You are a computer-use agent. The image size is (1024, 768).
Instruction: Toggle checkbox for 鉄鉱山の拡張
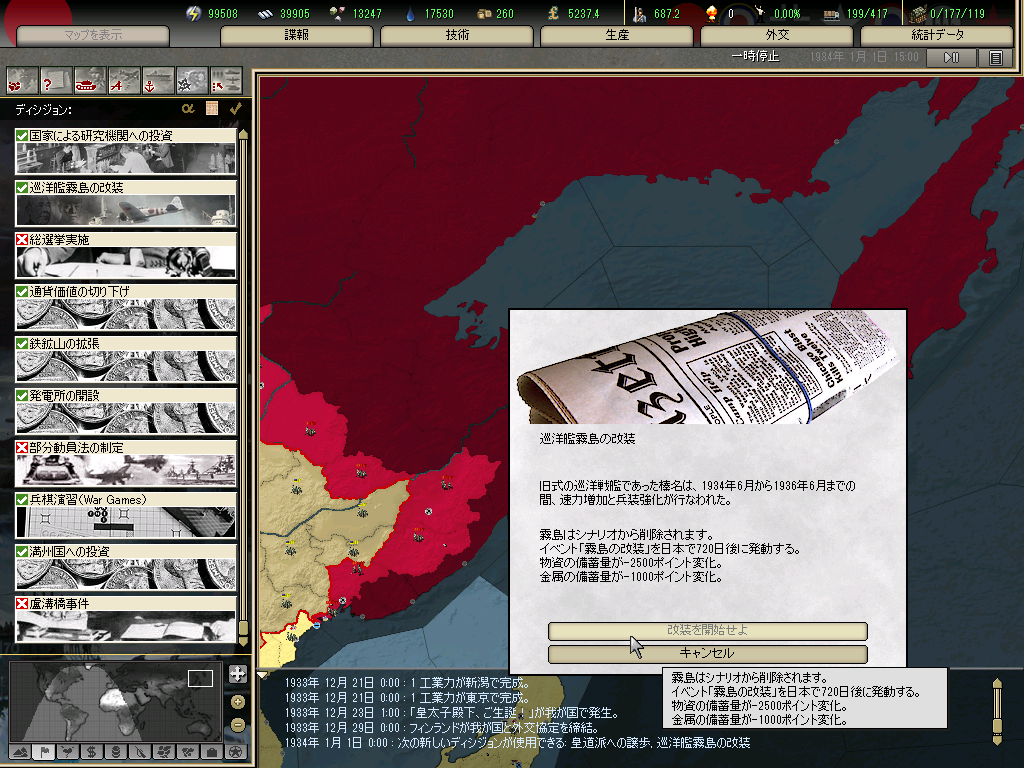22,344
